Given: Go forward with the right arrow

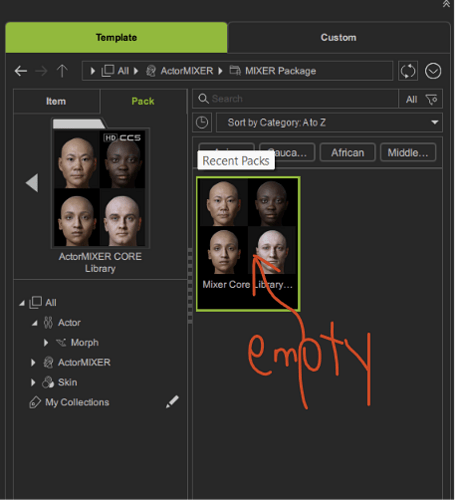Looking at the screenshot, I should click(x=41, y=71).
